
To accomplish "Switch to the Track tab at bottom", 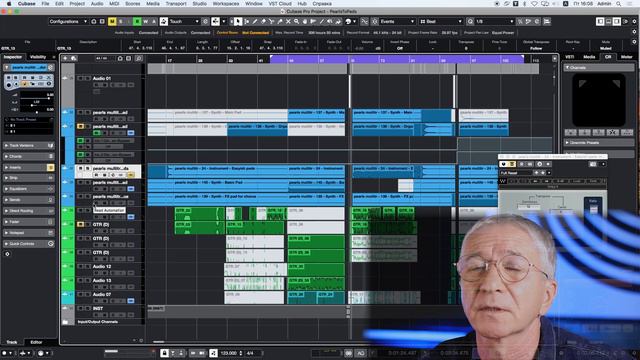I will pos(12,342).
